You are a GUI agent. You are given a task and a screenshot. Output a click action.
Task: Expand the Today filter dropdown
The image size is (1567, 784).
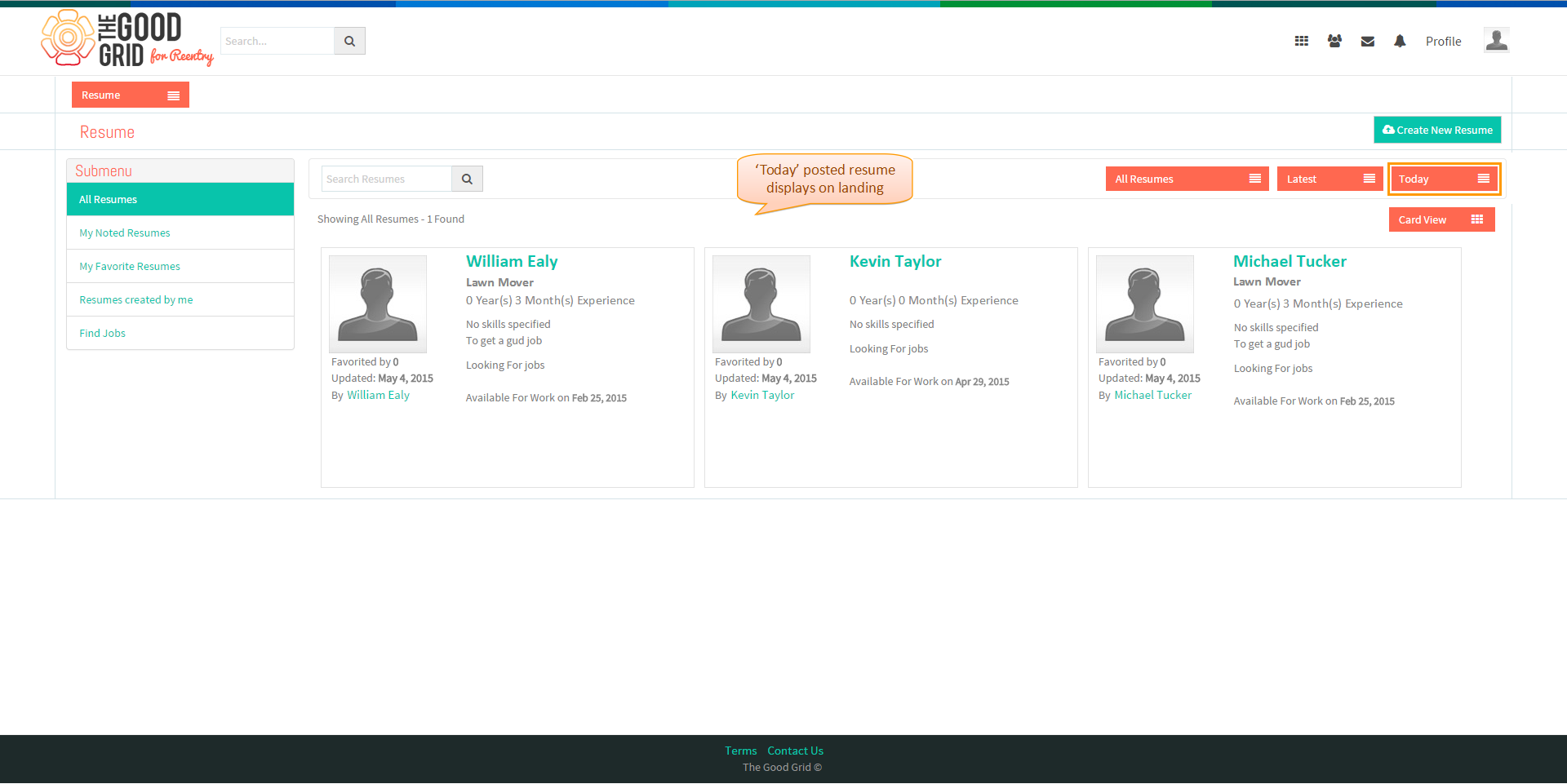(x=1444, y=179)
